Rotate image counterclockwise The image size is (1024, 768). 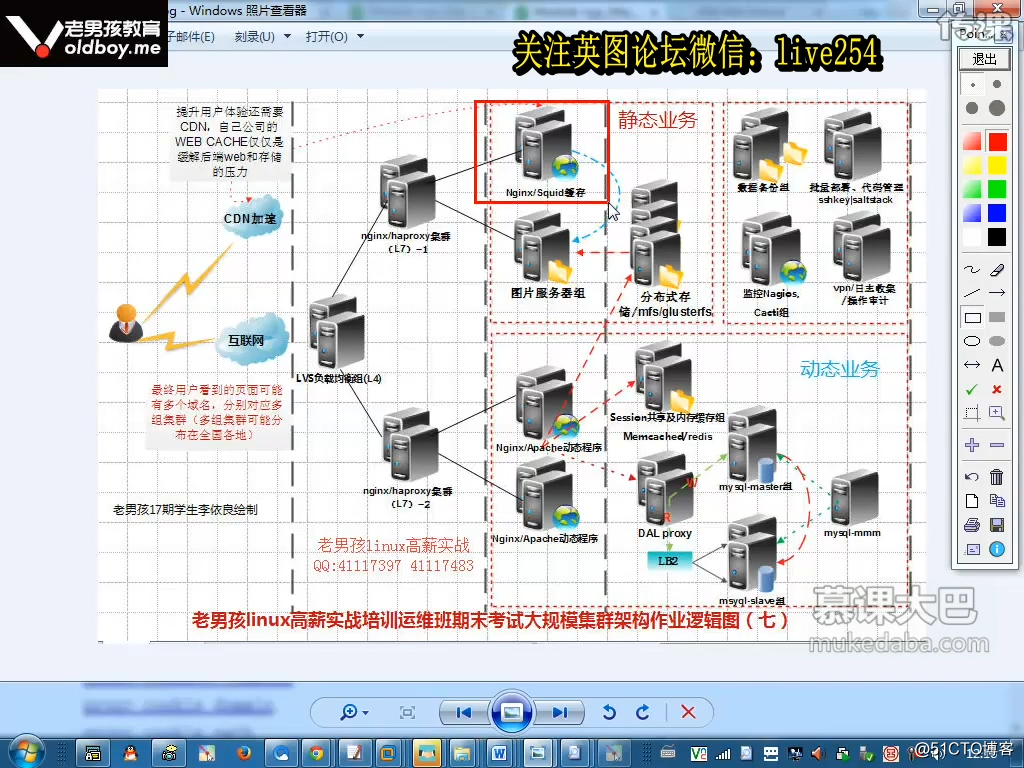point(609,712)
